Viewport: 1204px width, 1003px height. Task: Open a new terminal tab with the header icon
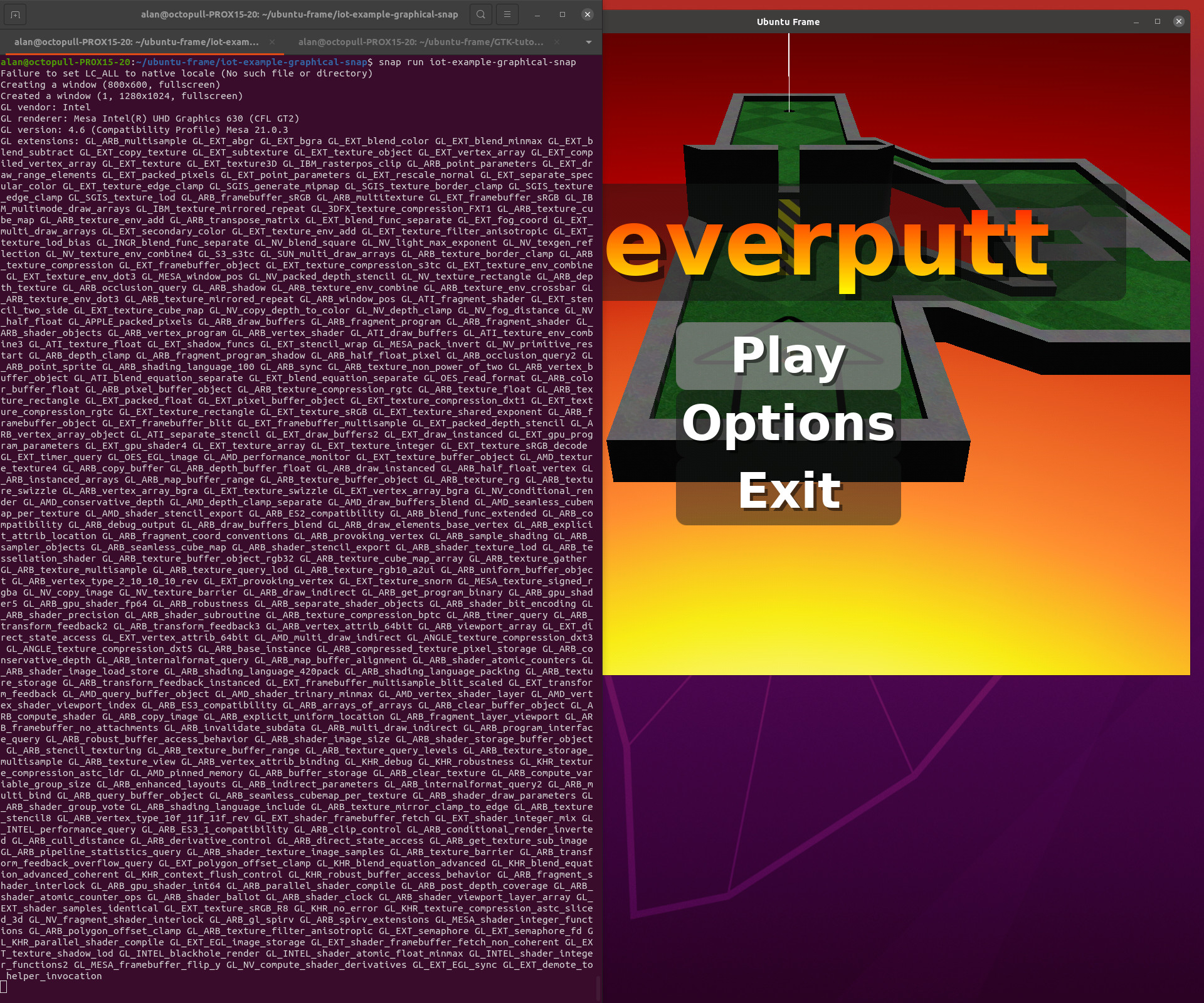[x=16, y=14]
